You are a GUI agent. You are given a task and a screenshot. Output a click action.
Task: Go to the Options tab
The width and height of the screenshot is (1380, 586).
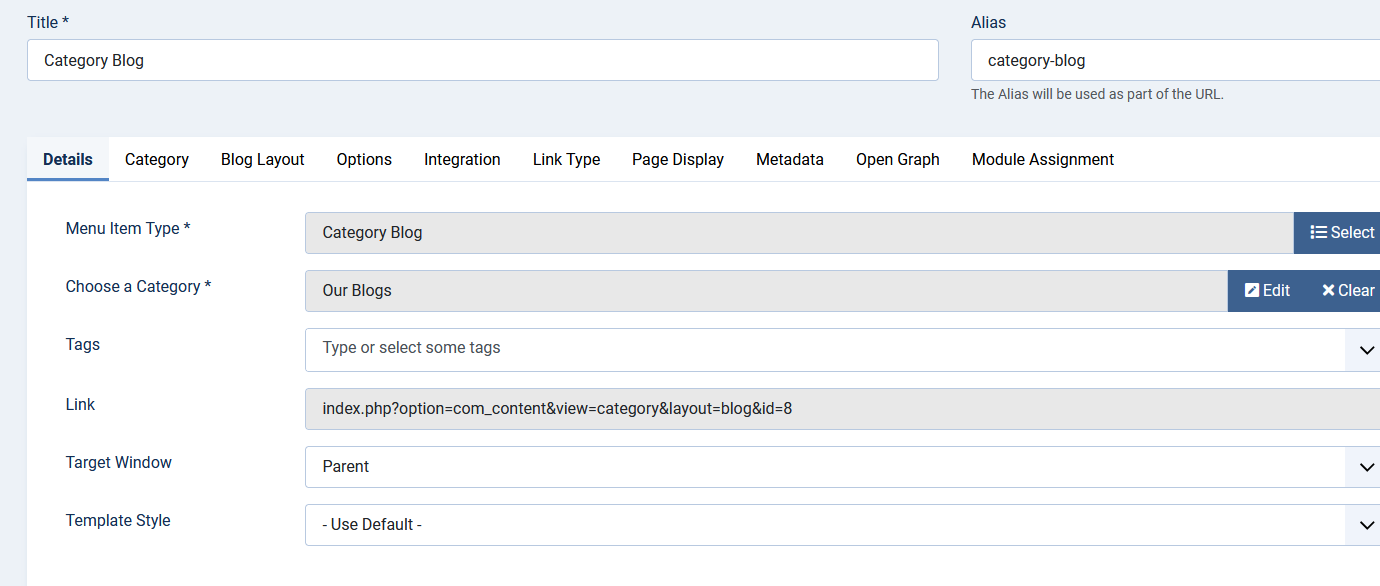[x=364, y=160]
